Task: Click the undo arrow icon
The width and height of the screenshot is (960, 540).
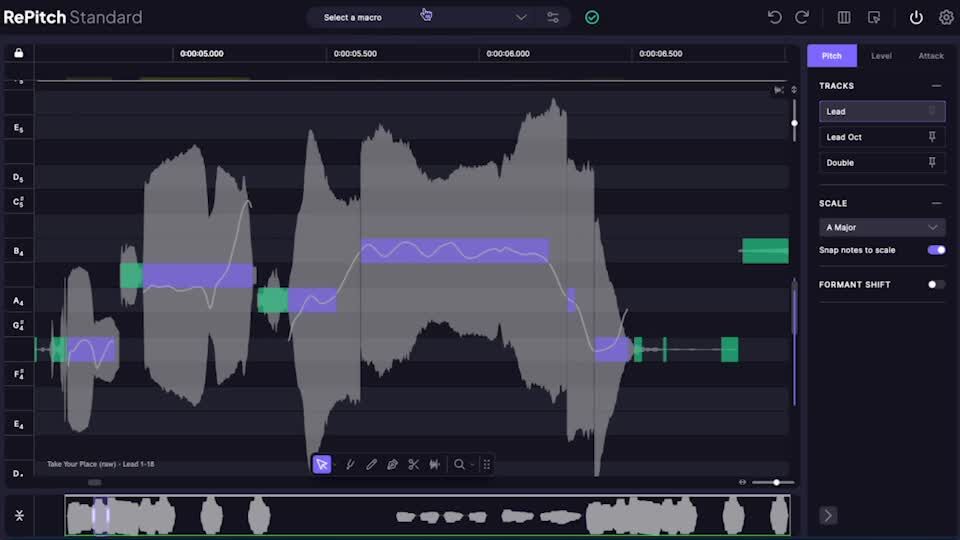Action: (x=774, y=17)
